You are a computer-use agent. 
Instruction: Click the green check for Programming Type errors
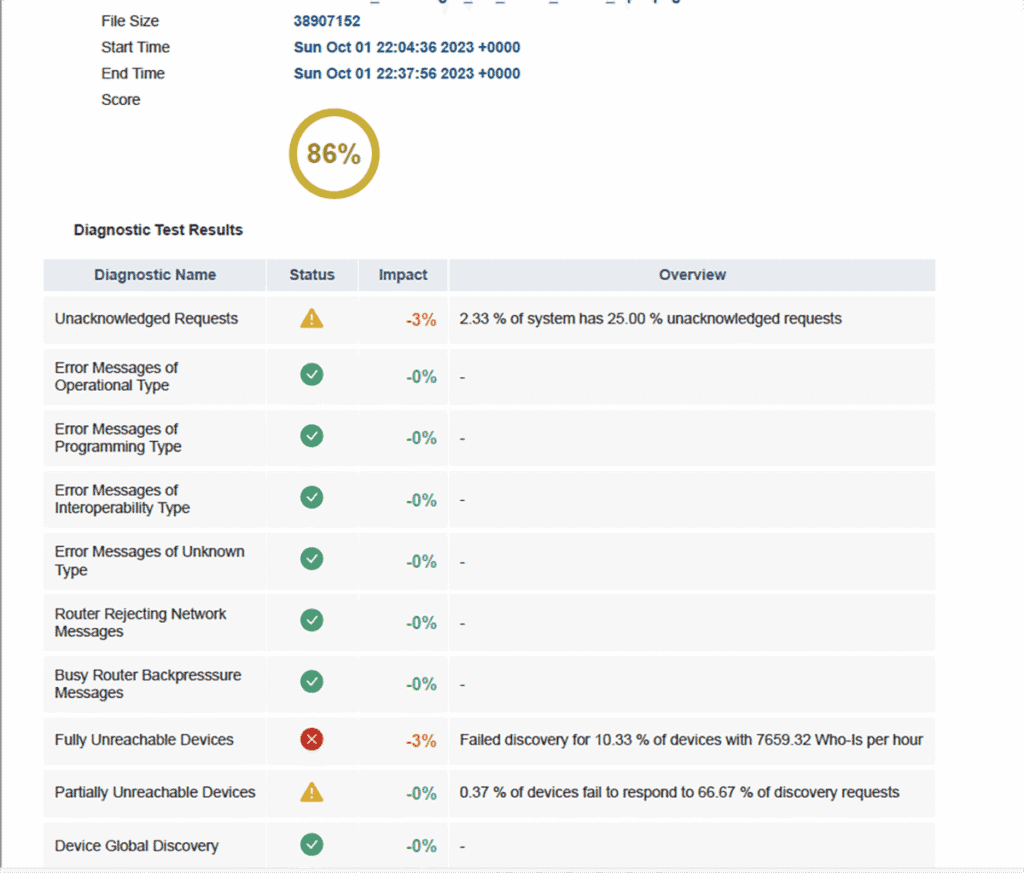tap(312, 436)
